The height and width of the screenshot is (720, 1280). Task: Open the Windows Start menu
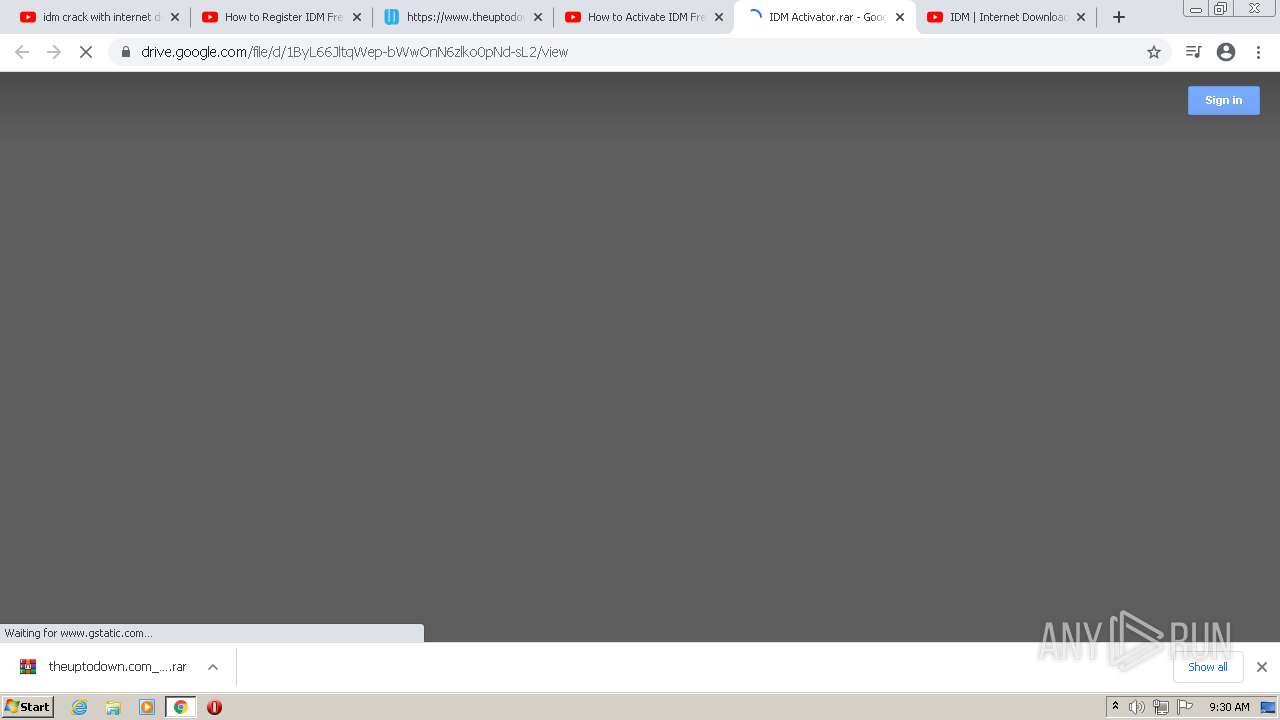(28, 707)
